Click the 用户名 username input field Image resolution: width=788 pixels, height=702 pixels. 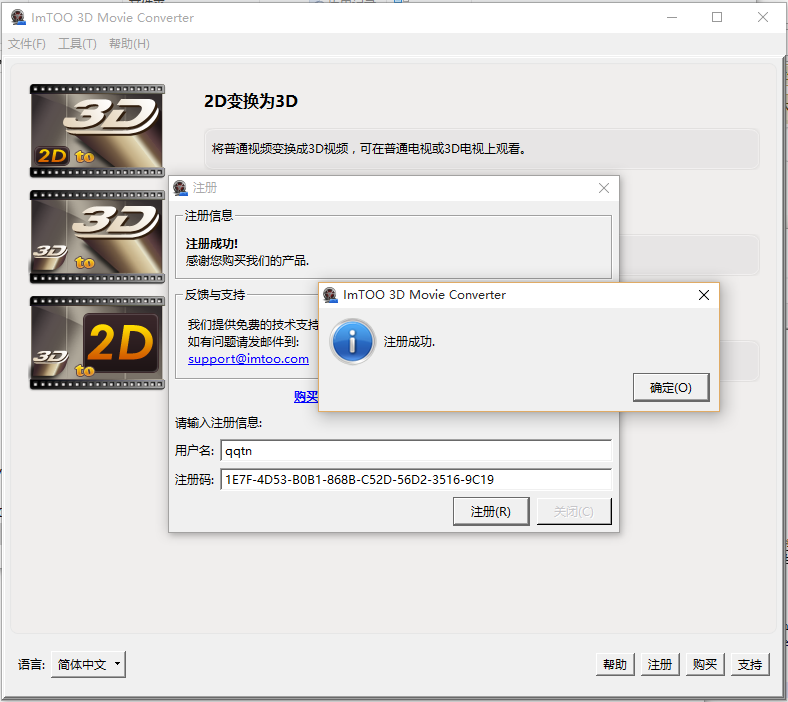coord(415,451)
